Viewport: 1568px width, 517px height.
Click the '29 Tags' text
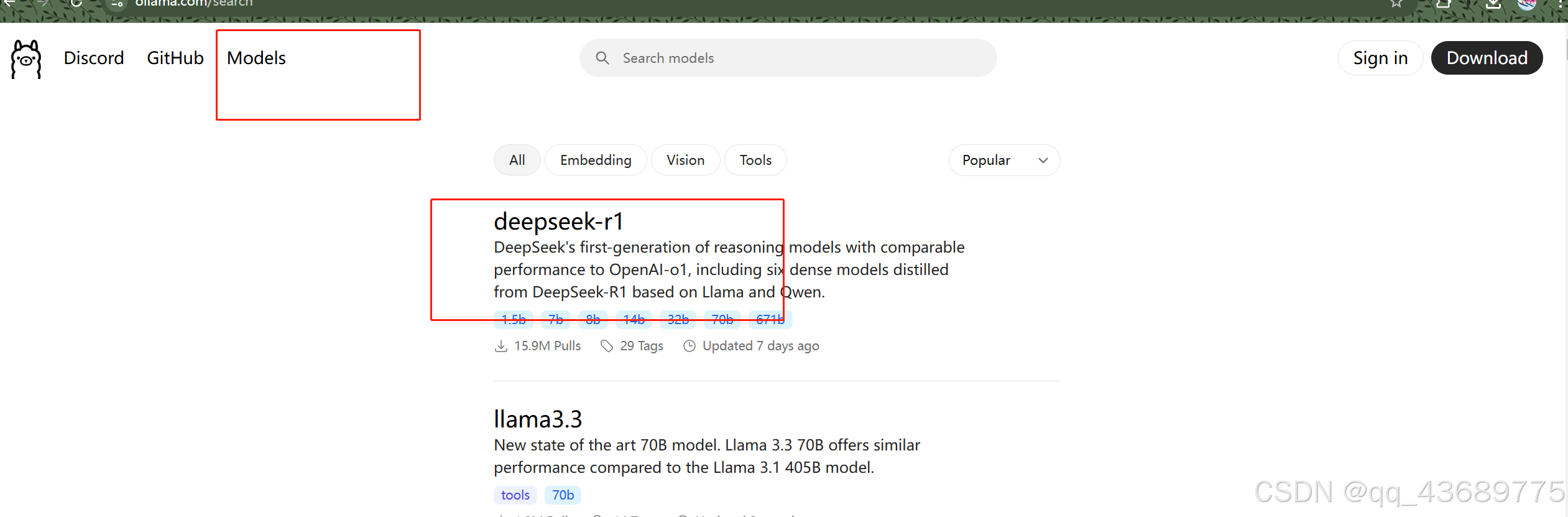(642, 346)
